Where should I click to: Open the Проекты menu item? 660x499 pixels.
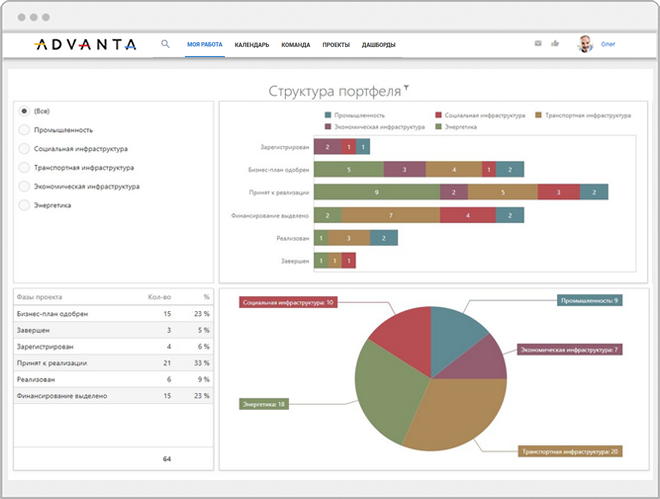pos(336,45)
